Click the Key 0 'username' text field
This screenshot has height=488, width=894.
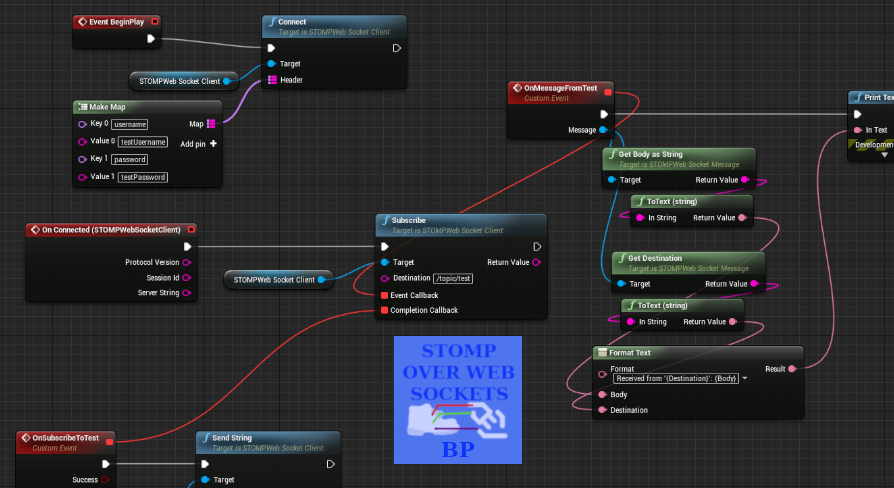pos(130,124)
